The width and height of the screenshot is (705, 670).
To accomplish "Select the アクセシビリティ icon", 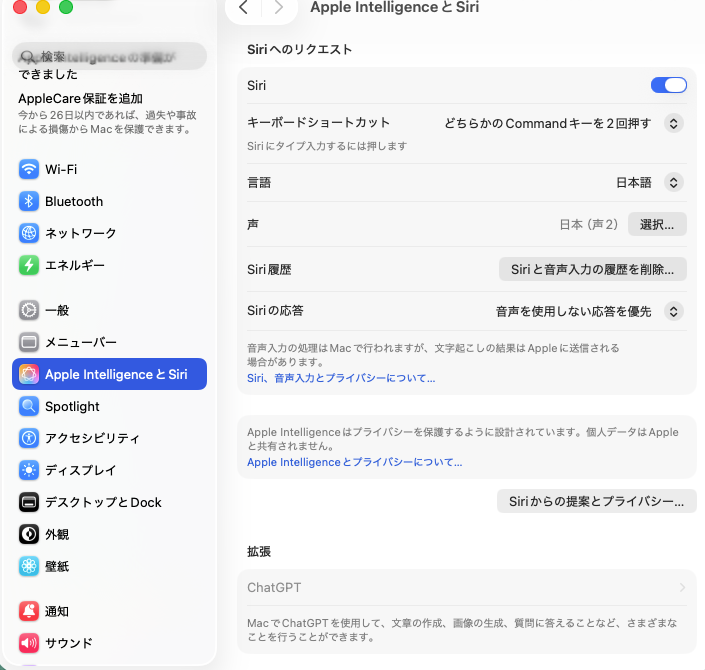I will pyautogui.click(x=29, y=438).
